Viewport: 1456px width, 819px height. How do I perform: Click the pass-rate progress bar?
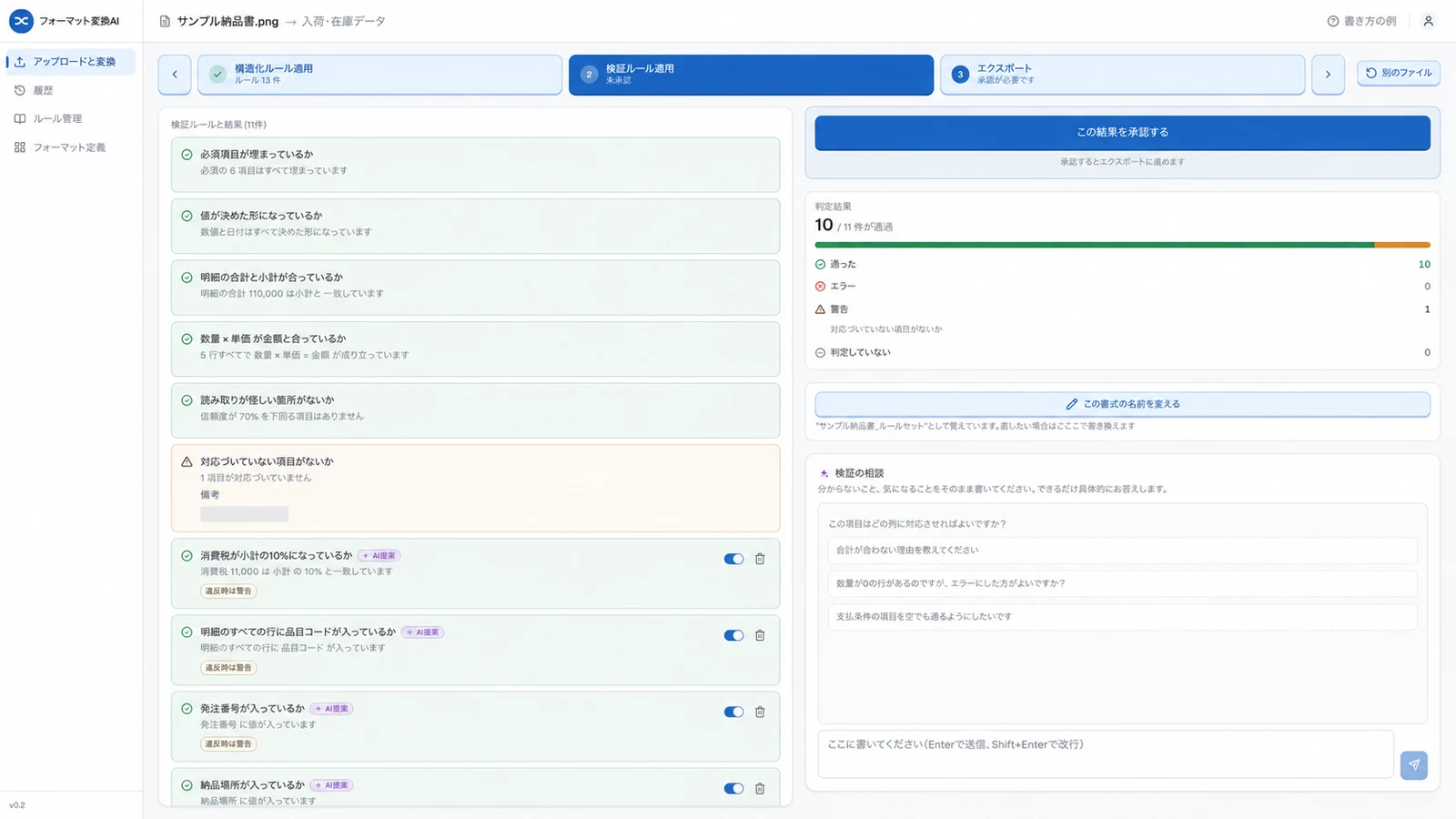(1122, 245)
